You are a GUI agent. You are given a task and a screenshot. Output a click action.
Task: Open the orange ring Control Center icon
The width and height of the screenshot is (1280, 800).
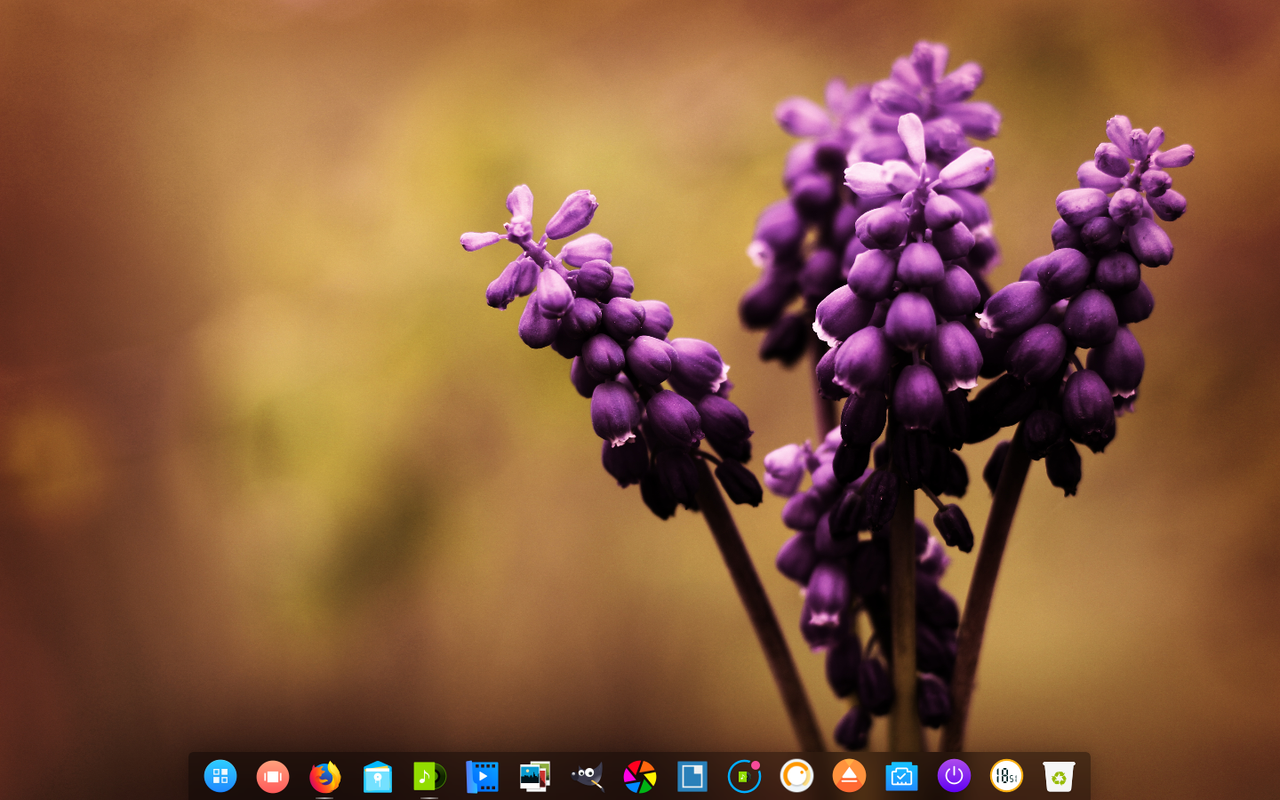(x=797, y=776)
